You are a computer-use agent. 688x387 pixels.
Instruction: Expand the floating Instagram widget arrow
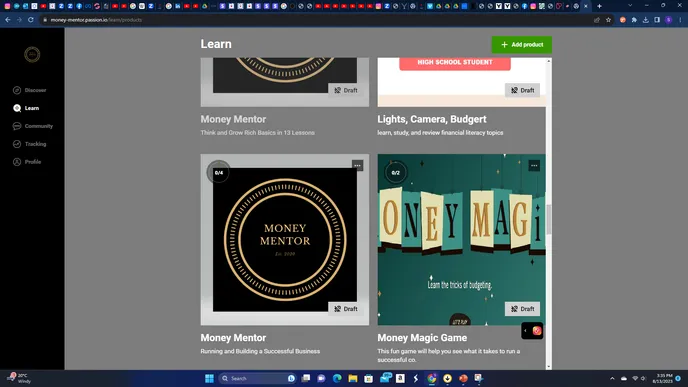pyautogui.click(x=525, y=331)
